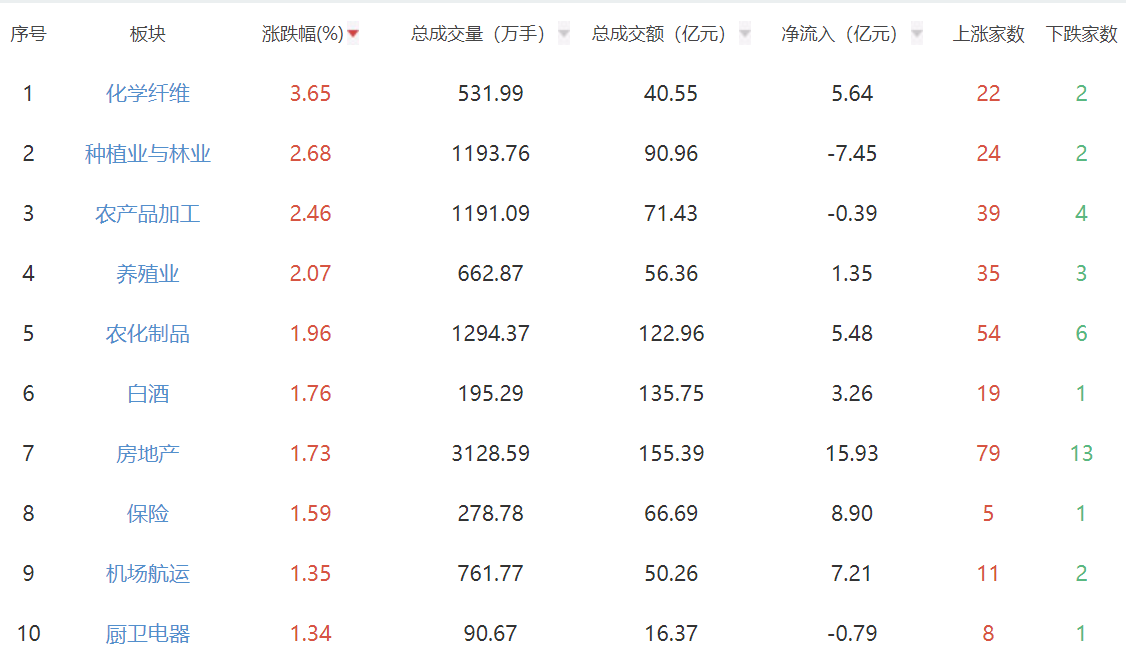Sort by 净流入（亿元） using its arrow

coord(916,34)
